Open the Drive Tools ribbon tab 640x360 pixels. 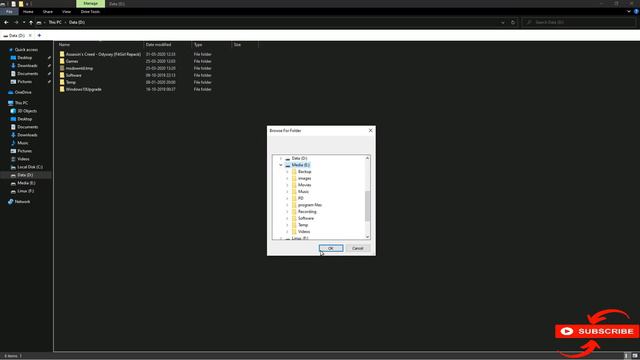pos(90,12)
